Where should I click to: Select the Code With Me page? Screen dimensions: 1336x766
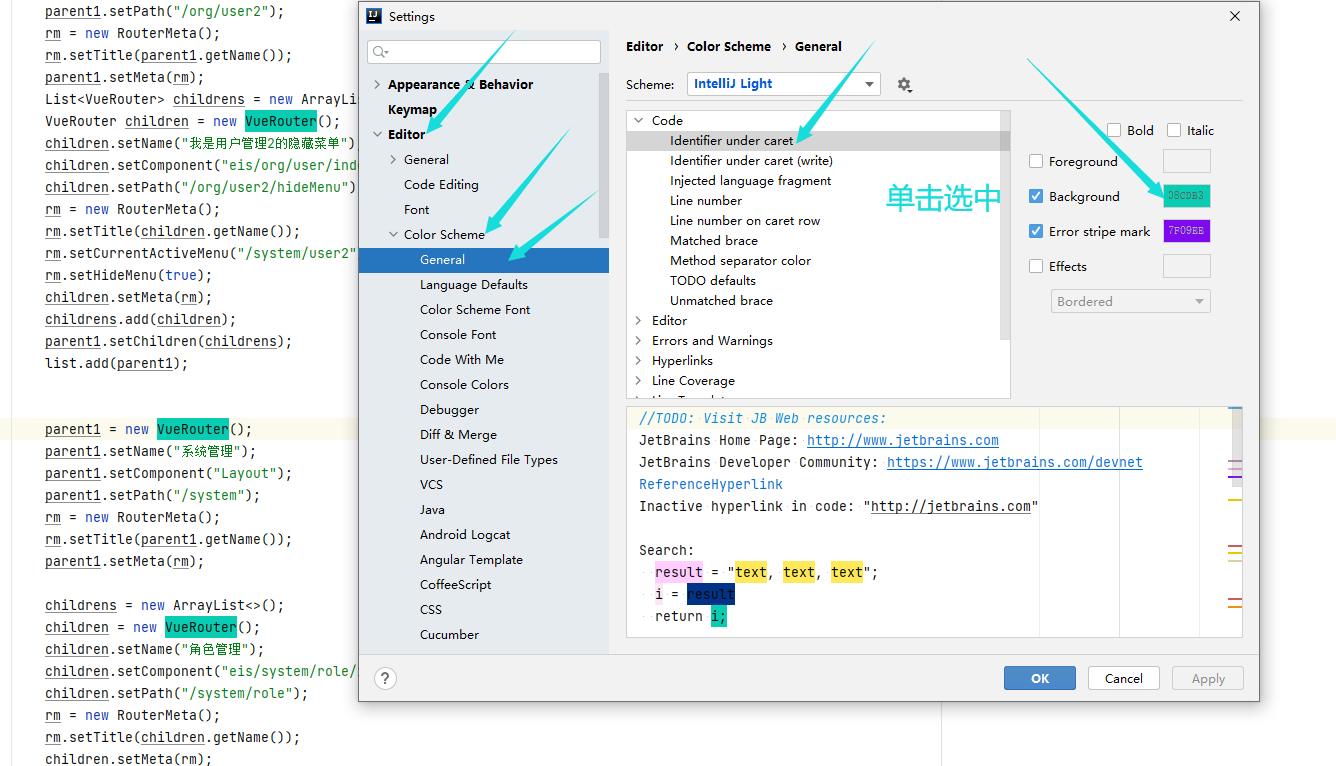[x=462, y=359]
